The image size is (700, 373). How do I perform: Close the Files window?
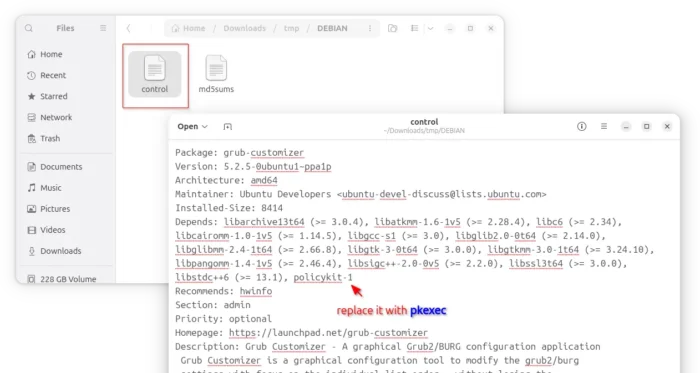491,29
